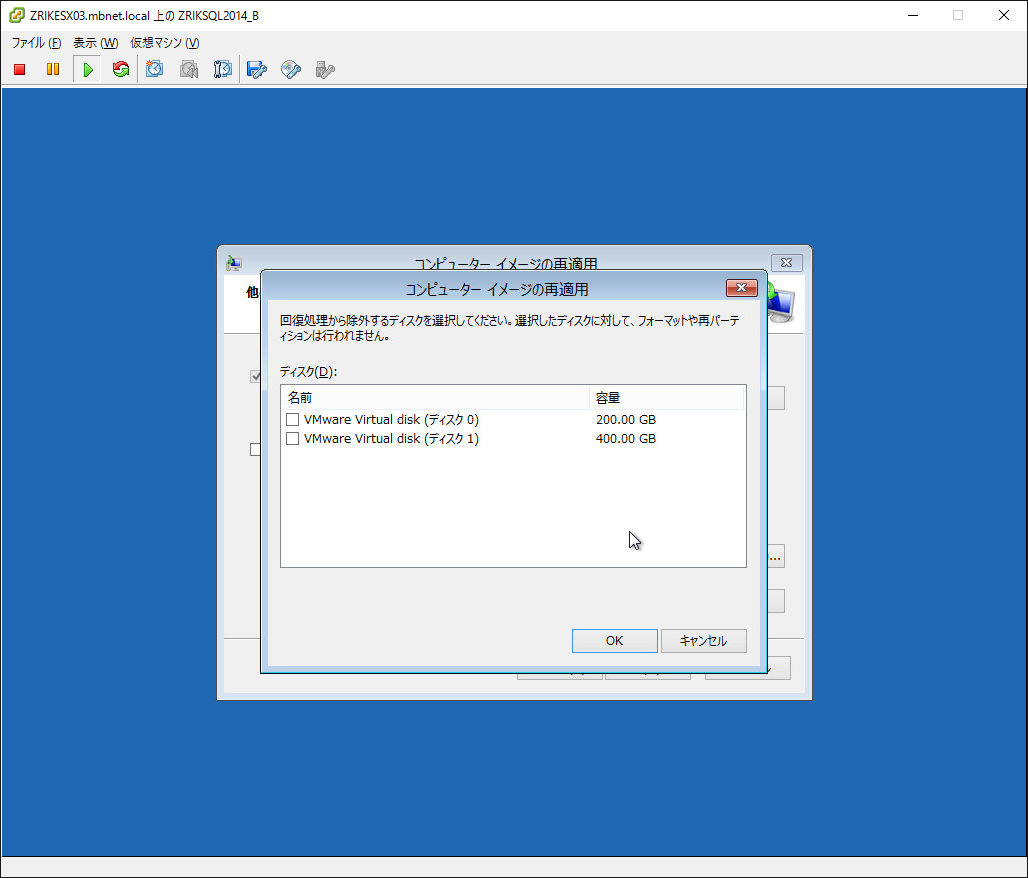Check the box for VMware Virtual disk ディスク 1
The height and width of the screenshot is (878, 1028).
pos(293,439)
